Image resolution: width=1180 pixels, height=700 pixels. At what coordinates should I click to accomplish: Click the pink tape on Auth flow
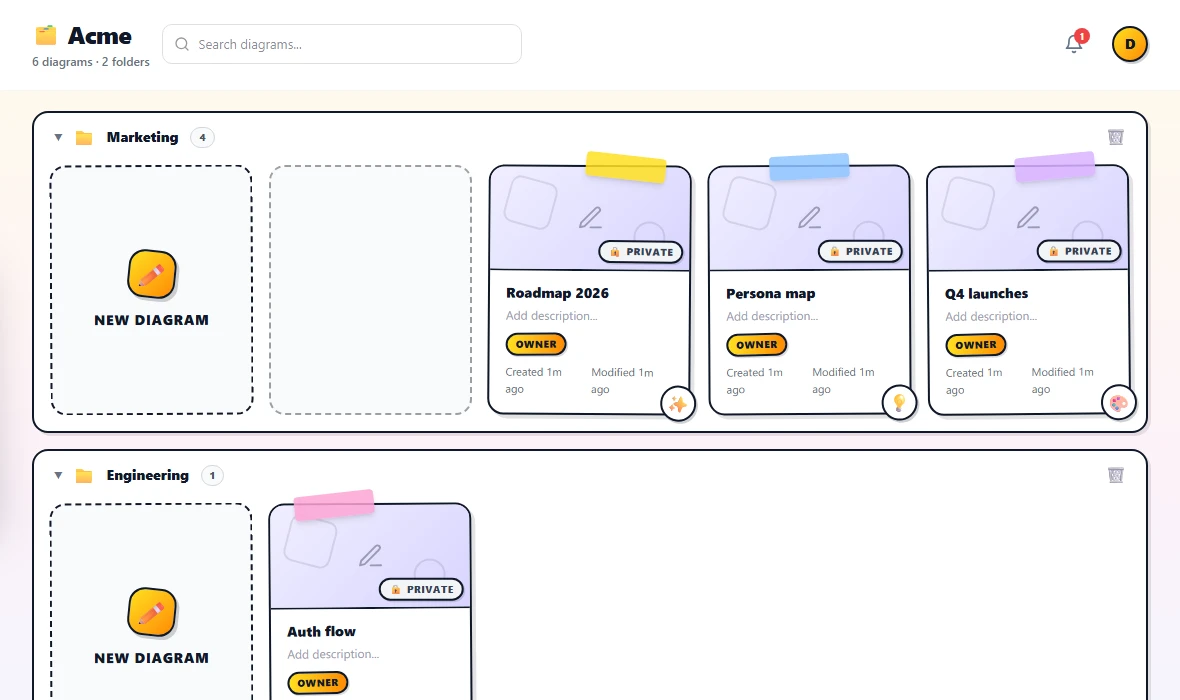tap(334, 504)
